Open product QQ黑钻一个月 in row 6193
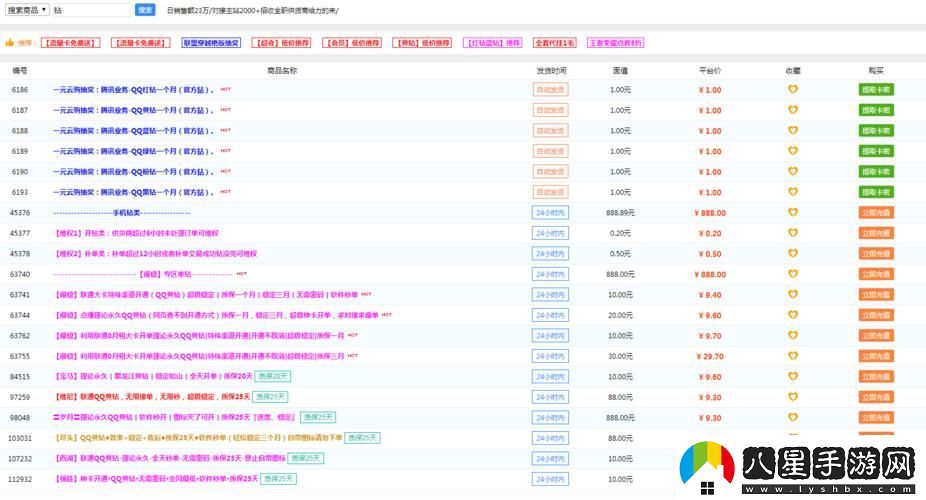The height and width of the screenshot is (500, 926). point(134,192)
